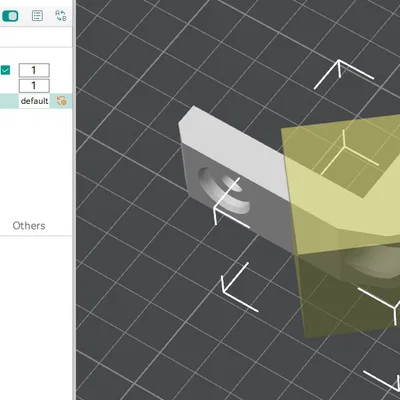This screenshot has height=400, width=400.
Task: Select the "Others" settings section label
Action: coord(29,226)
